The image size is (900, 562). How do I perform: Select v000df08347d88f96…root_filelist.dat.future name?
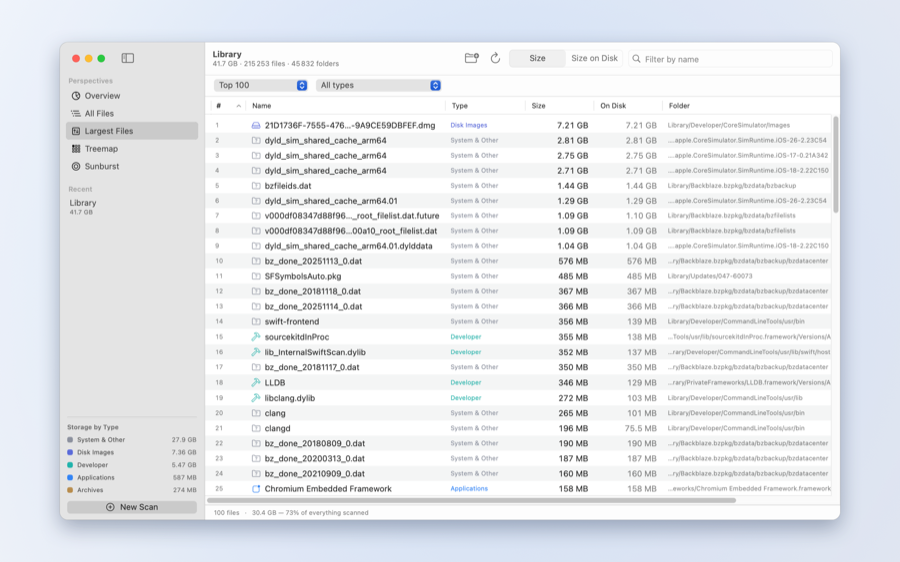(352, 216)
